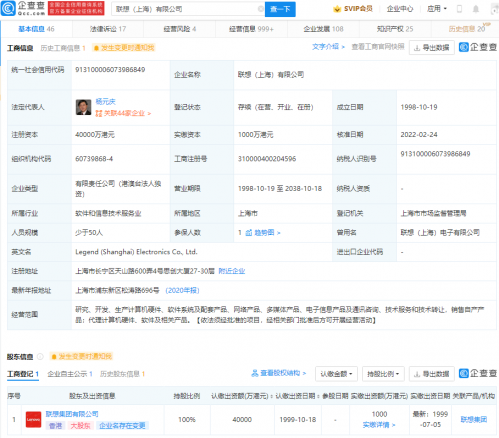This screenshot has height=438, width=499.
Task: Select 工商登记 shareholder tab
Action: click(23, 374)
